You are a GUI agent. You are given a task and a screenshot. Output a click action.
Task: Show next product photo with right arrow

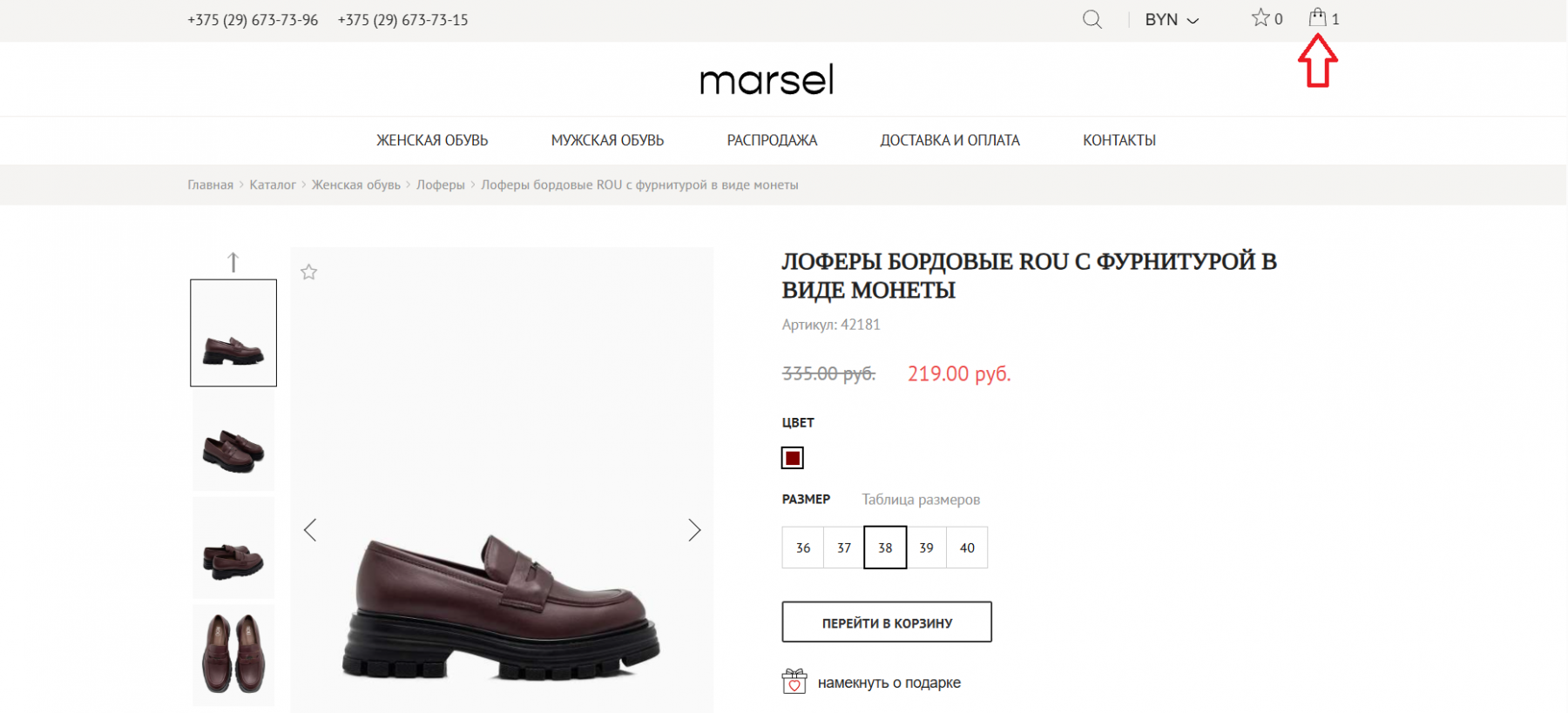tap(694, 530)
